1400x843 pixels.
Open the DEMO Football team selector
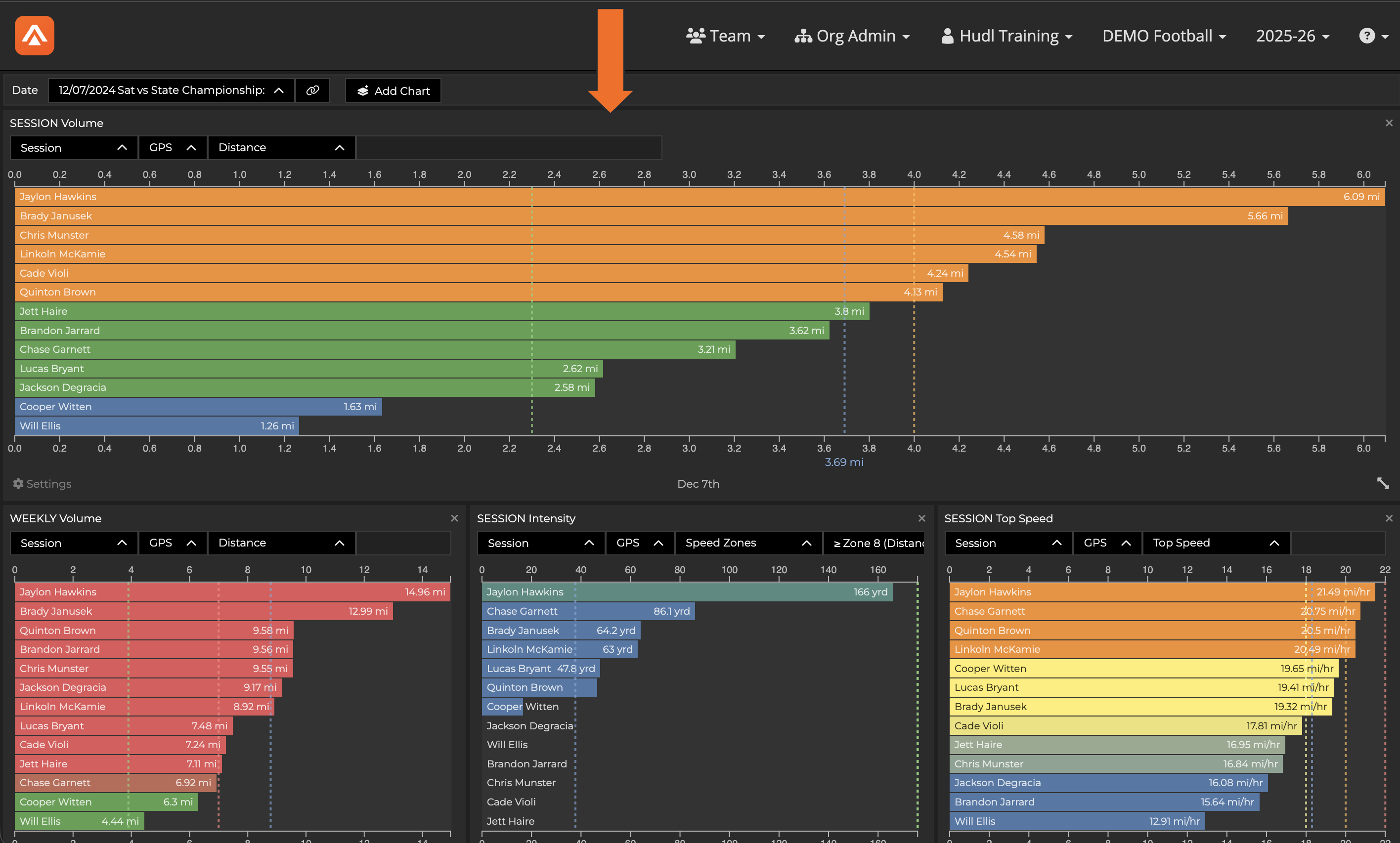tap(1164, 36)
